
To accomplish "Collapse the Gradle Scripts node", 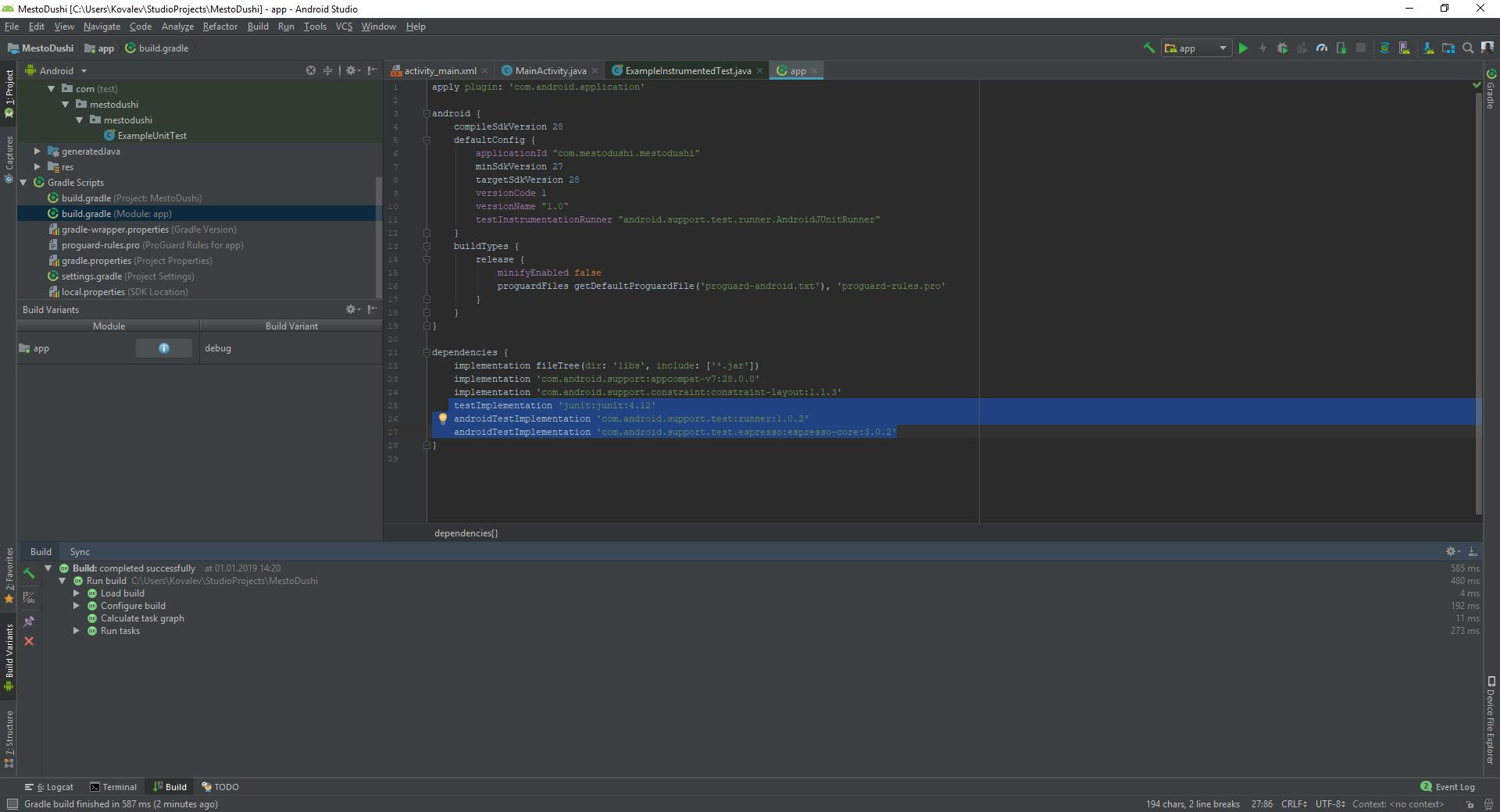I will [23, 183].
